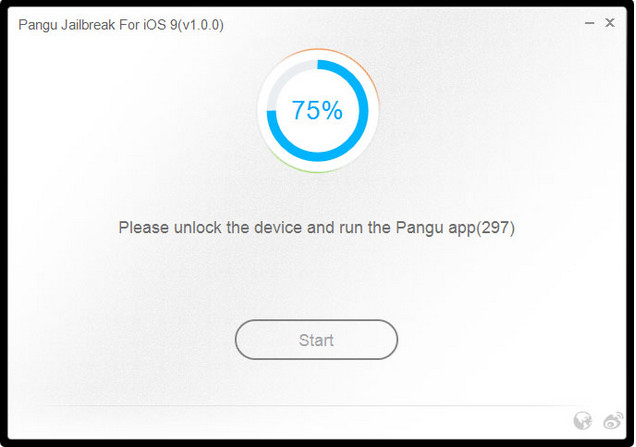Select the Pangu Jailbreak For iOS 9 title

coord(121,25)
